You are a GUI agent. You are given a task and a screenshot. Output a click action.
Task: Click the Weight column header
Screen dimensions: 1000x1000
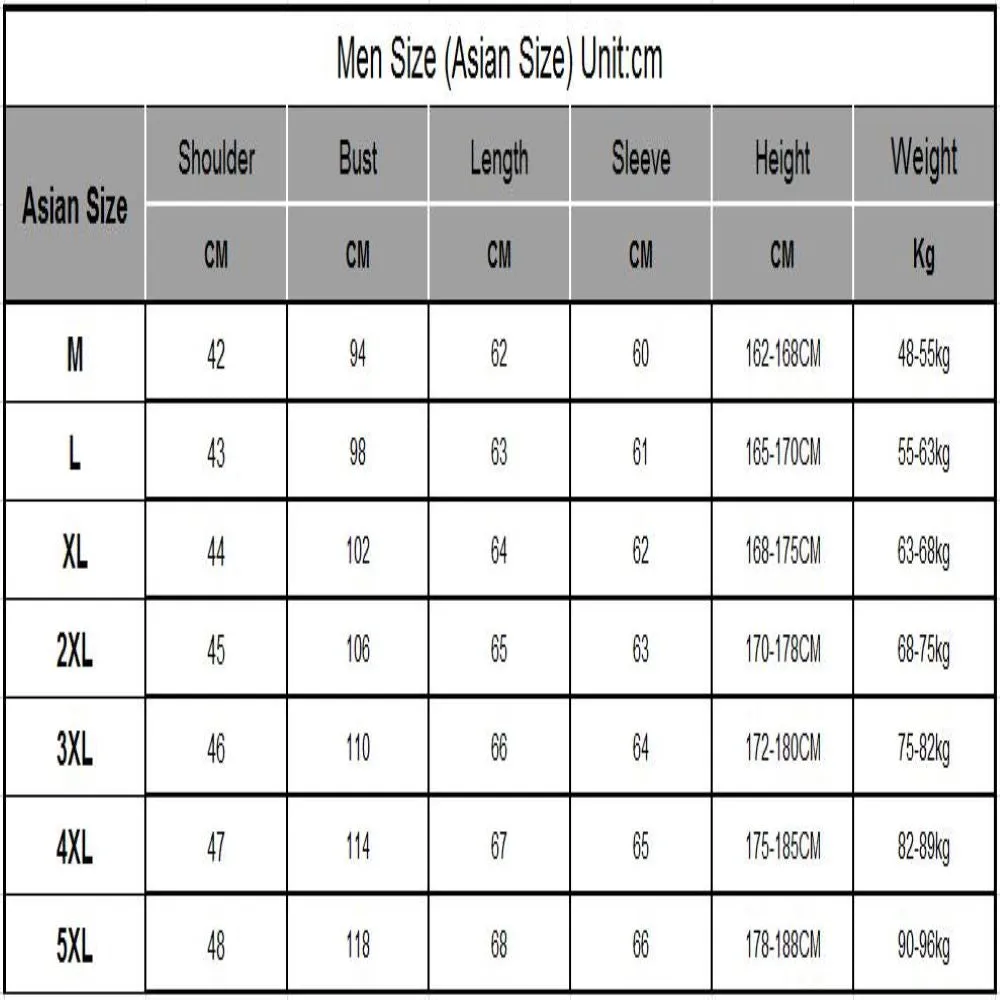[924, 155]
